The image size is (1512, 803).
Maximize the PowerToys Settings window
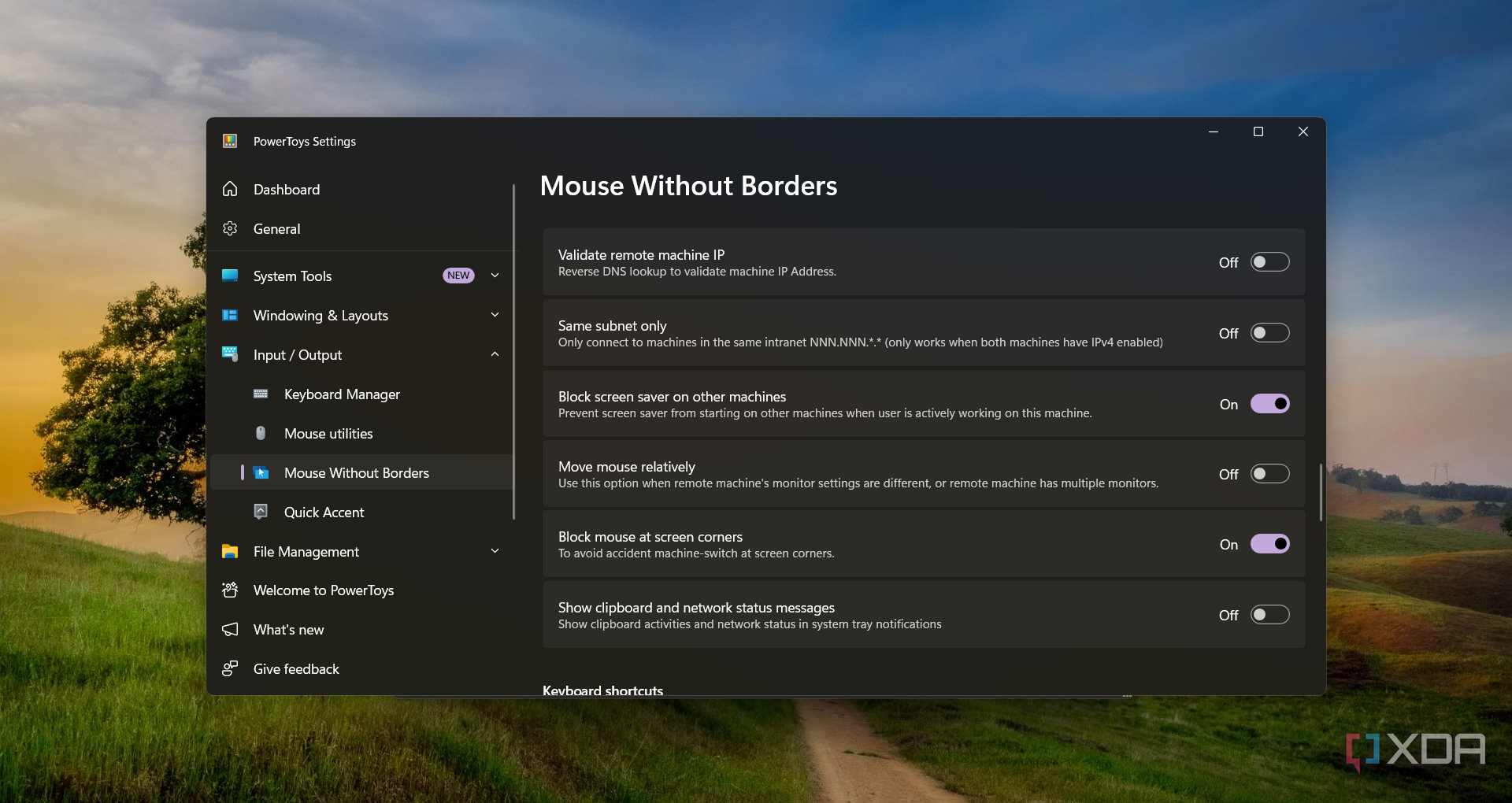coord(1258,131)
